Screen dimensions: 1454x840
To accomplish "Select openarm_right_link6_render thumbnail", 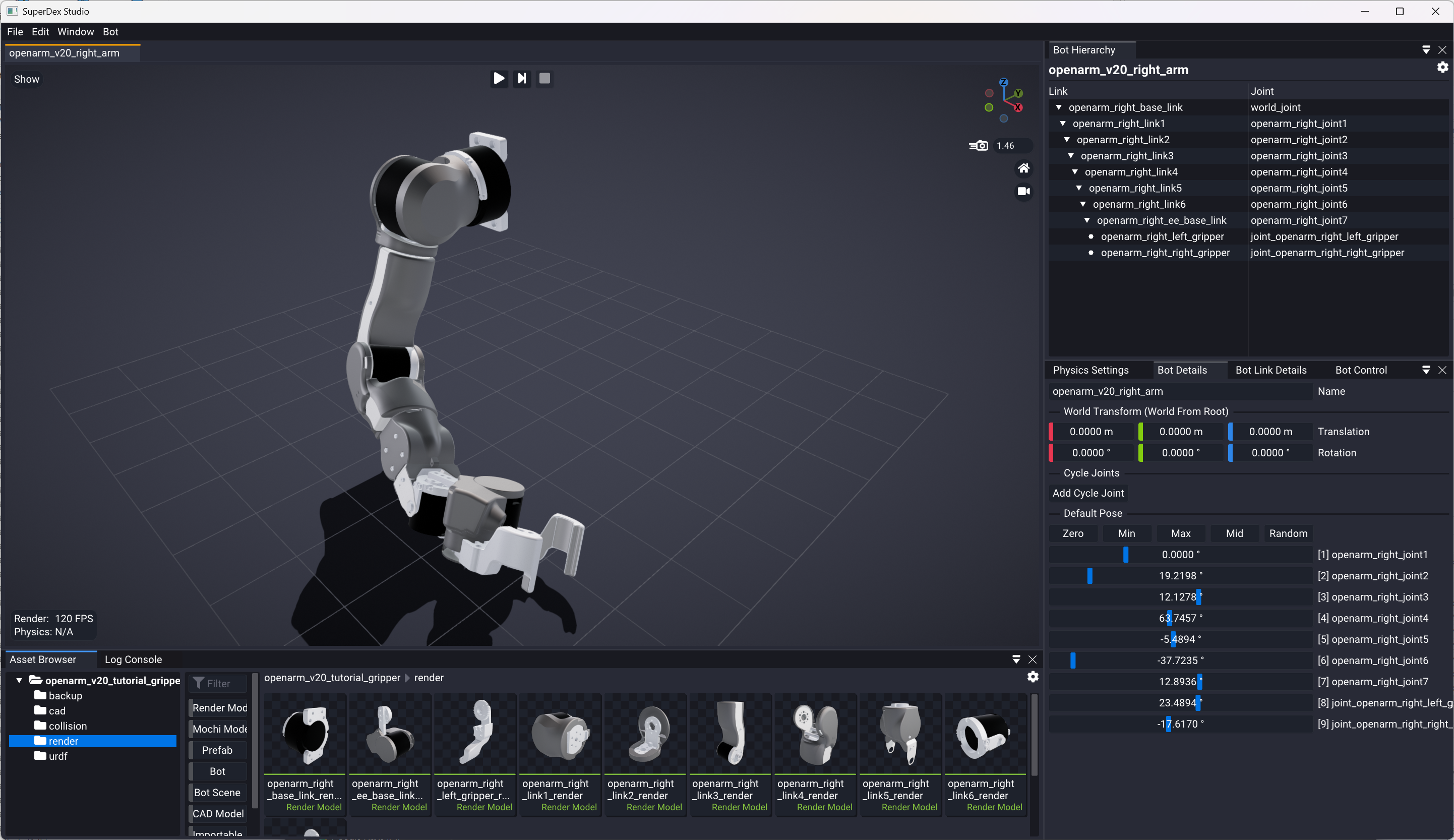I will tap(985, 754).
